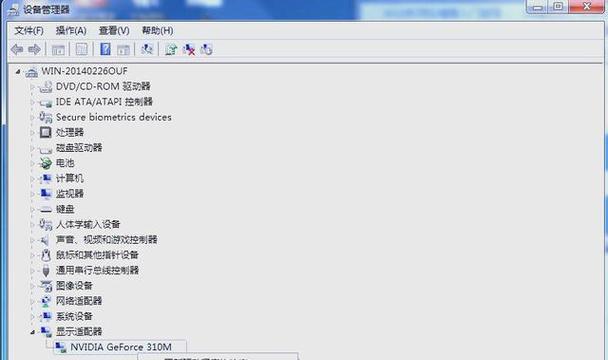
Task: Minimize the 设备管理器 window
Action: pyautogui.click(x=538, y=6)
